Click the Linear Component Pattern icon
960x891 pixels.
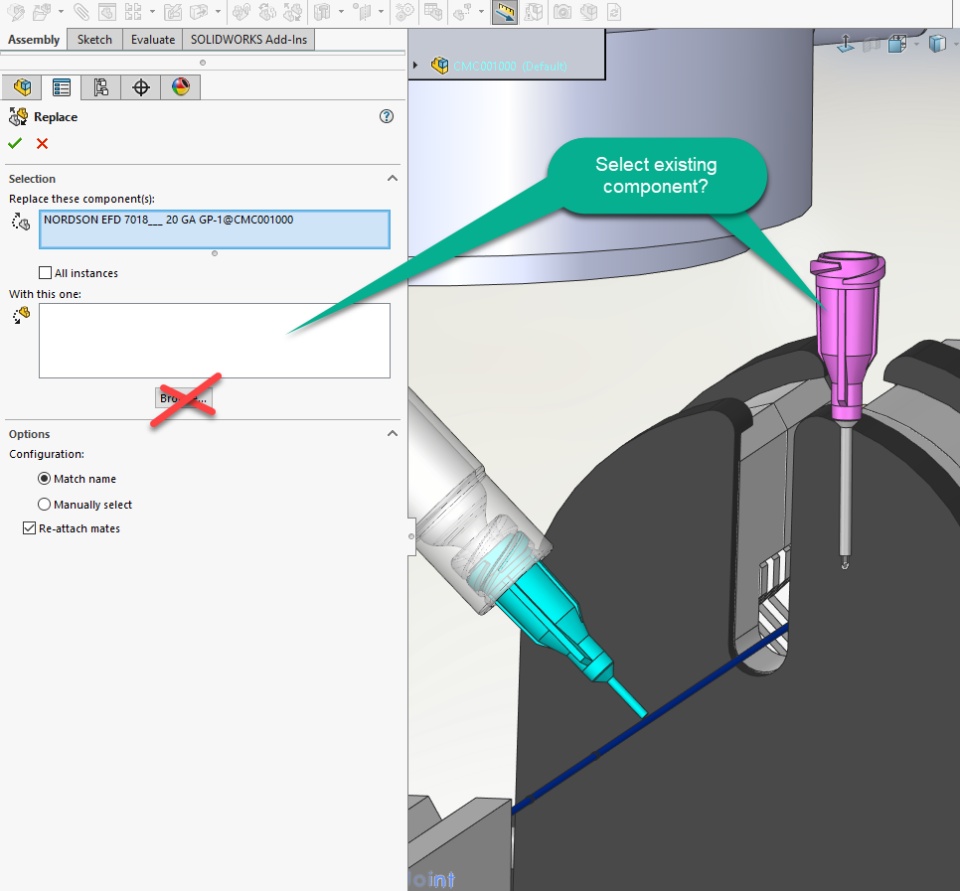coord(133,11)
